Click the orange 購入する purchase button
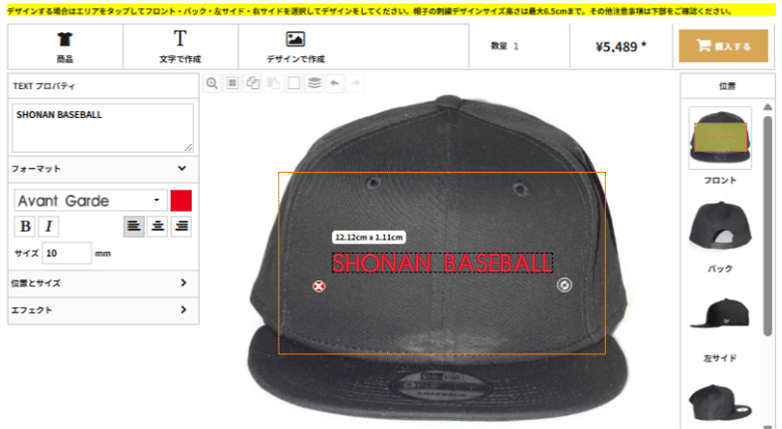 tap(723, 46)
